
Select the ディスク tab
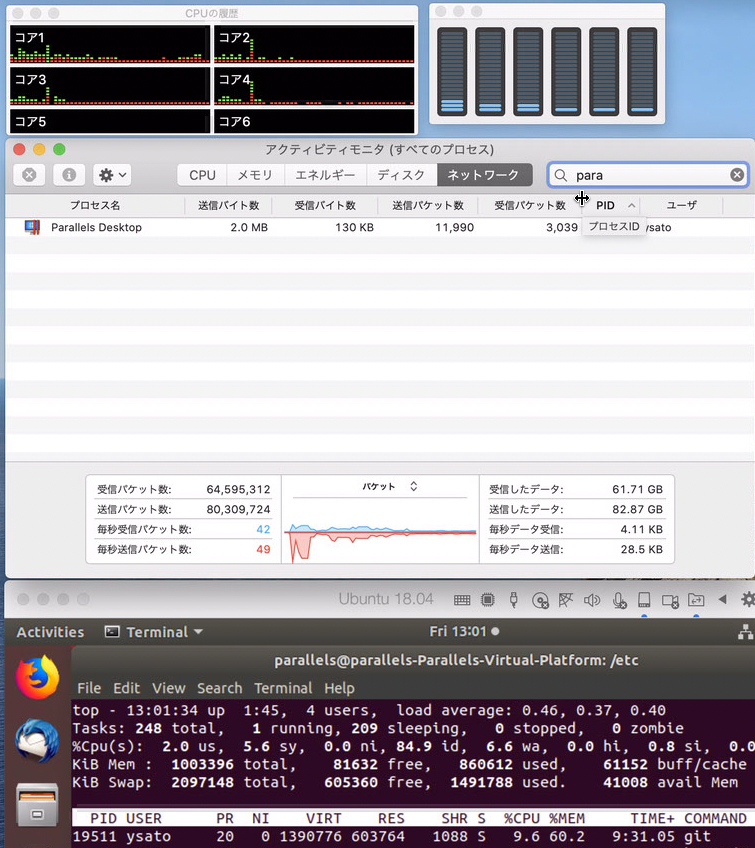(x=401, y=175)
